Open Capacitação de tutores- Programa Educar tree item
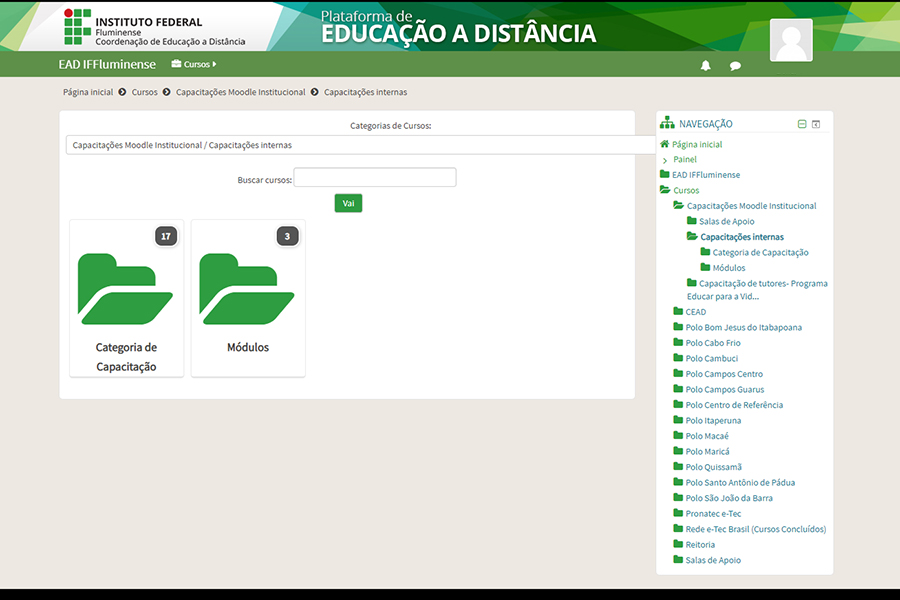This screenshot has width=900, height=600. click(x=757, y=290)
